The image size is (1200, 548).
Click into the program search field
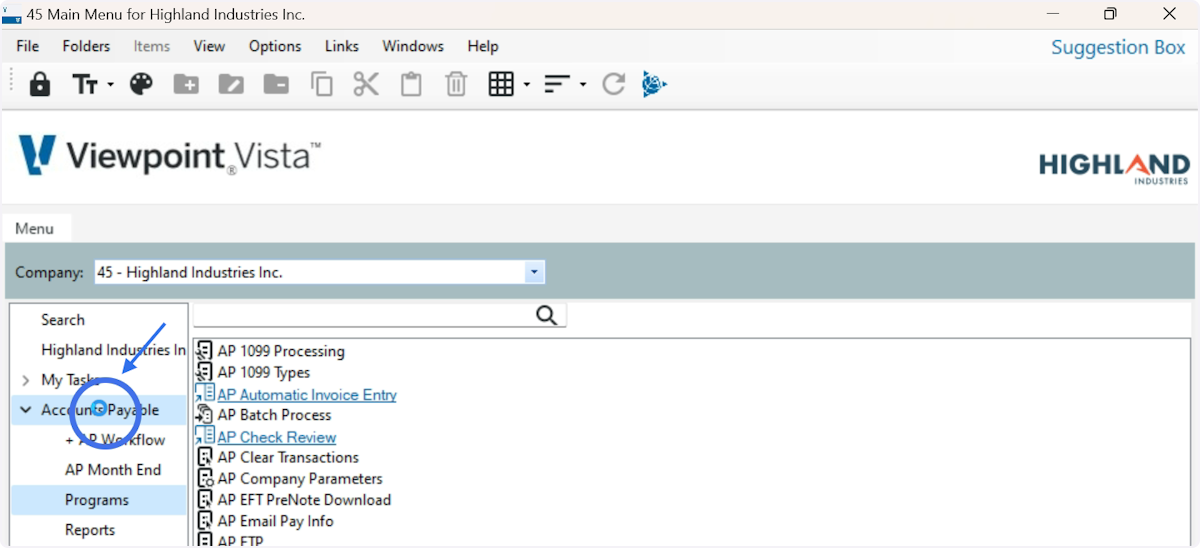pos(365,316)
